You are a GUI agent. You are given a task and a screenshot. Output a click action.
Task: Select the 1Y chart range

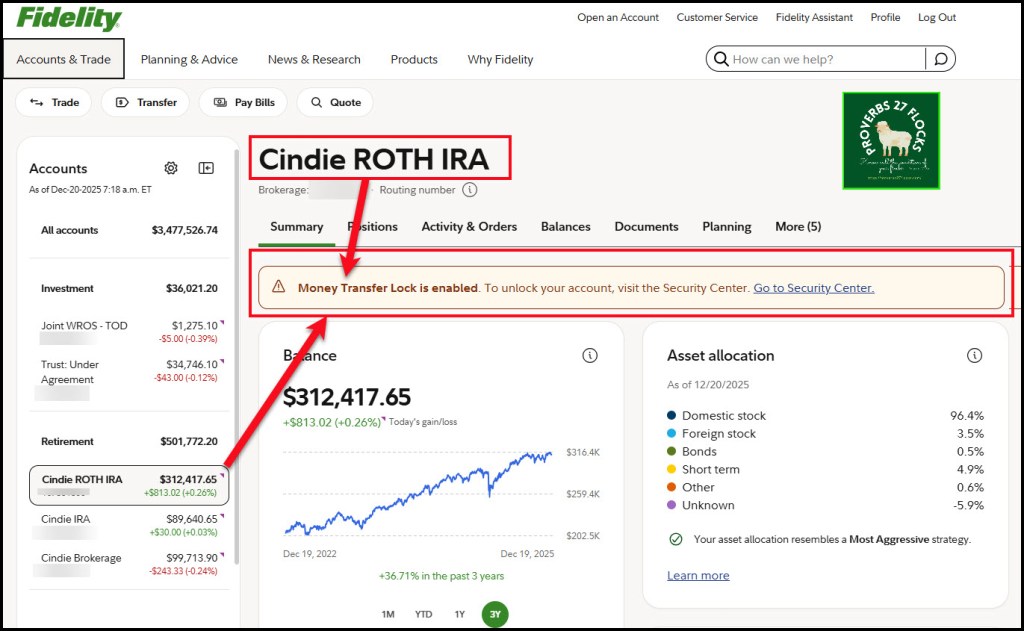(459, 614)
